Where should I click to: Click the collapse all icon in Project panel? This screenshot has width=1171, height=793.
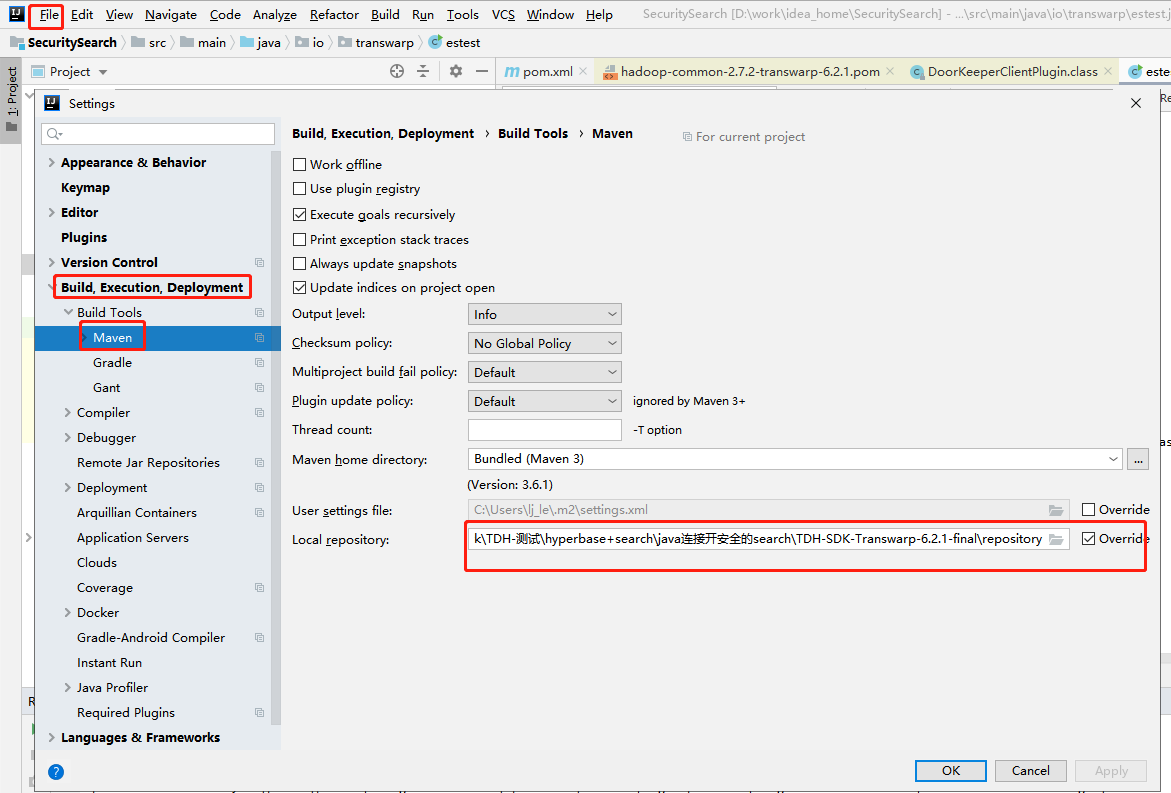click(x=423, y=71)
